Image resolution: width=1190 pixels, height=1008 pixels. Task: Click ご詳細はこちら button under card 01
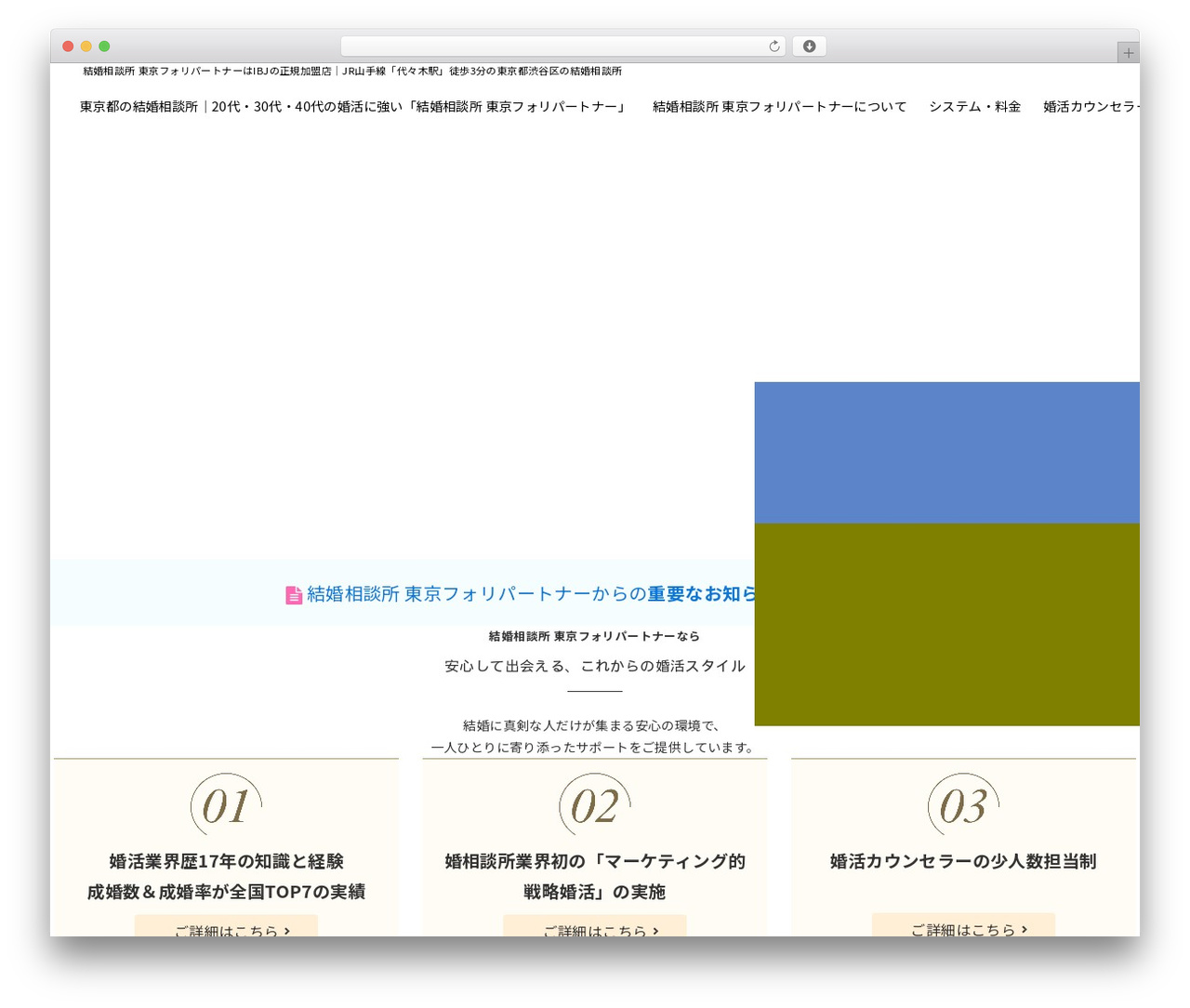(x=226, y=926)
